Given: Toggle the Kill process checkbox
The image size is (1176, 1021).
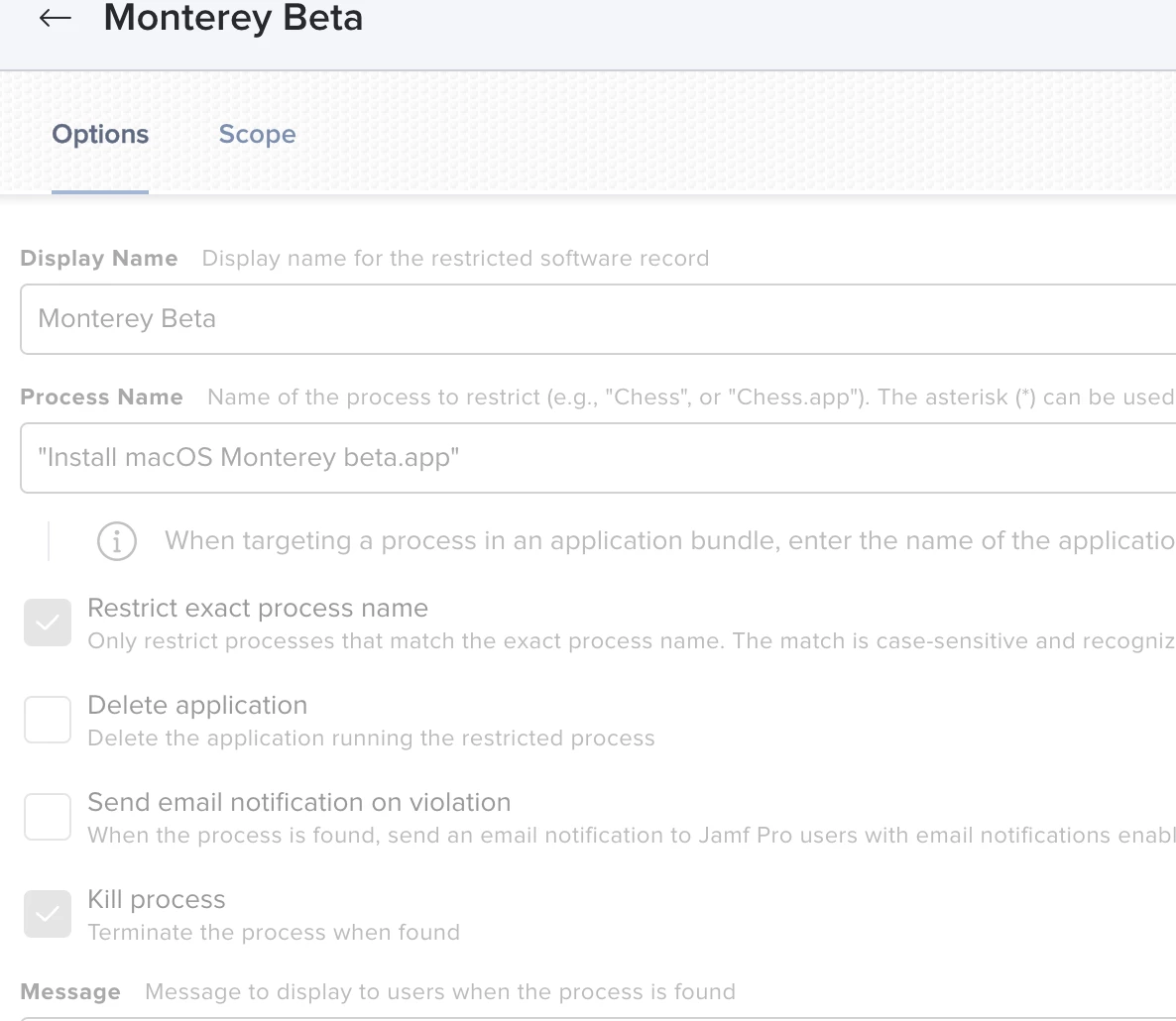Looking at the screenshot, I should (48, 914).
